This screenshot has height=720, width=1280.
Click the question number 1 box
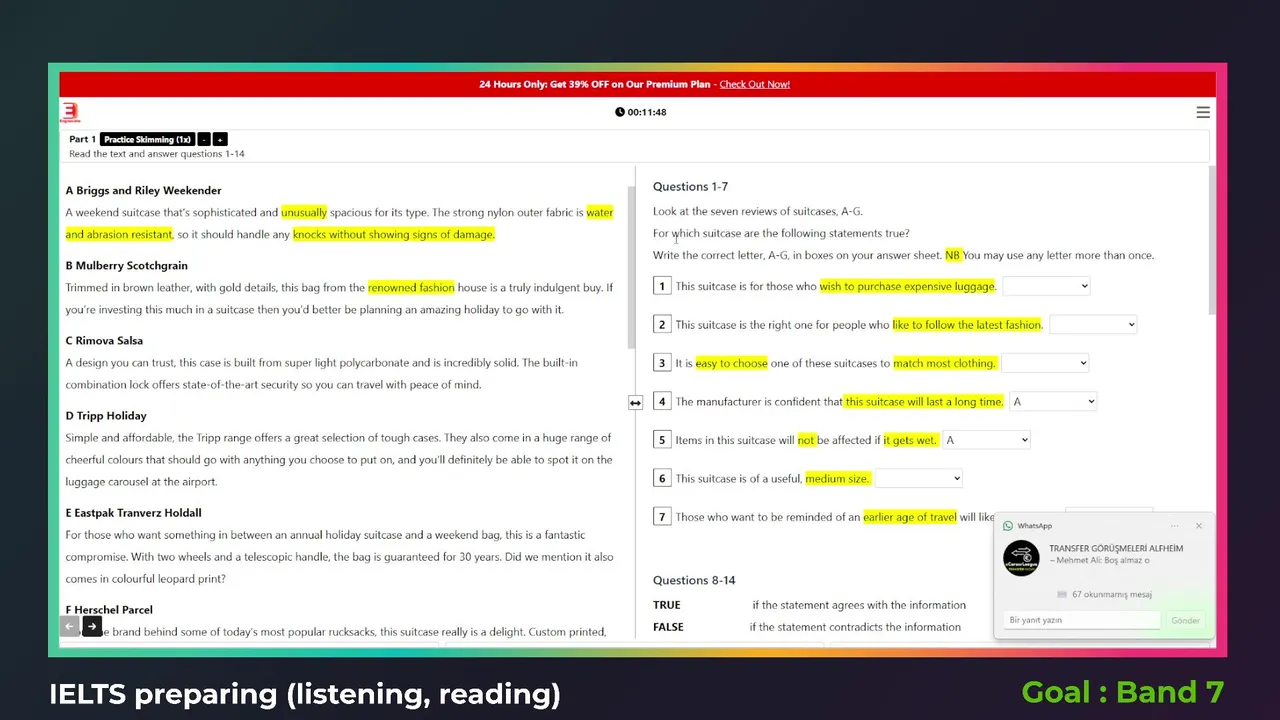[x=661, y=286]
